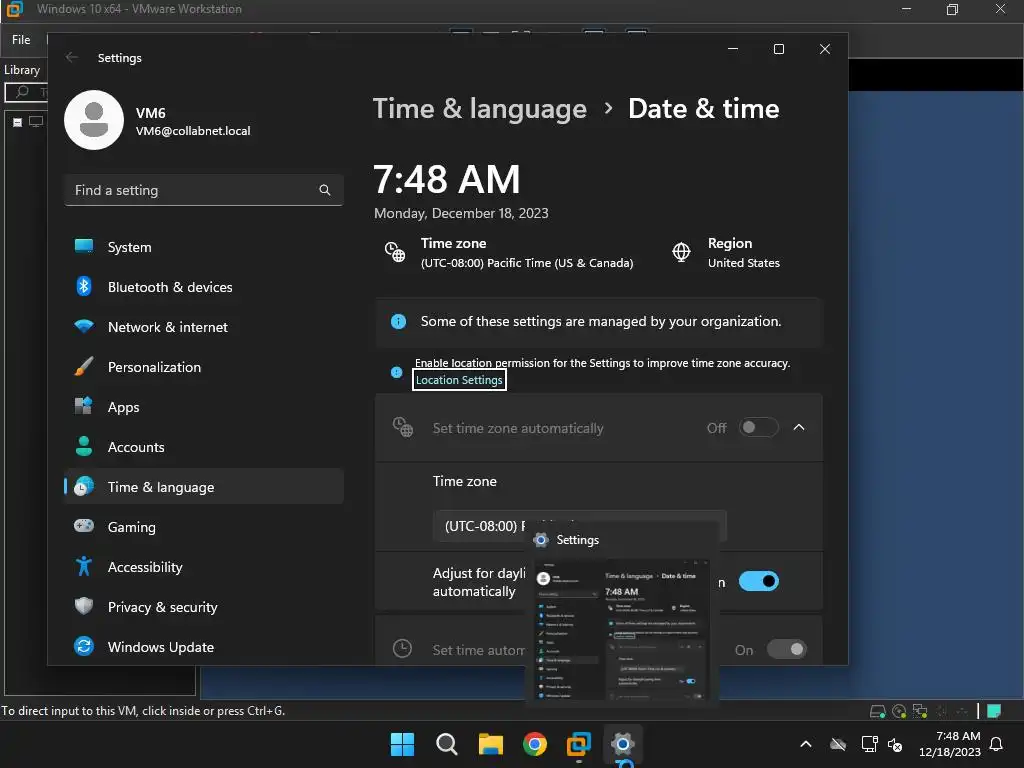Open Gaming settings category
Viewport: 1024px width, 768px height.
pyautogui.click(x=204, y=526)
